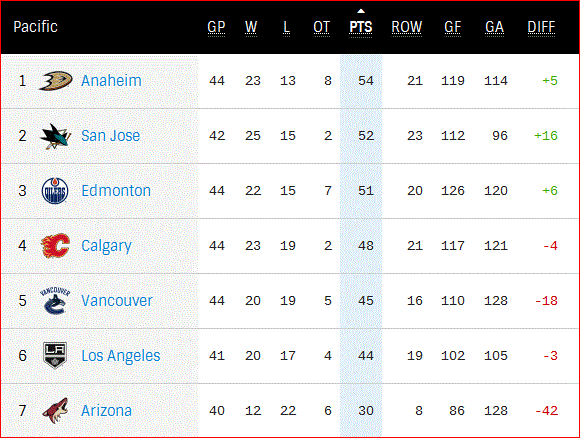Sort by ROW column header

pos(407,27)
